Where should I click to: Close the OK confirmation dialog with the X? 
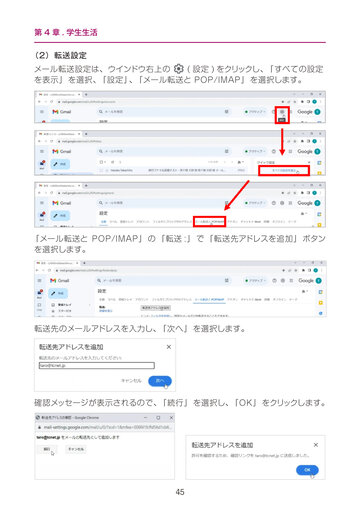(x=316, y=445)
